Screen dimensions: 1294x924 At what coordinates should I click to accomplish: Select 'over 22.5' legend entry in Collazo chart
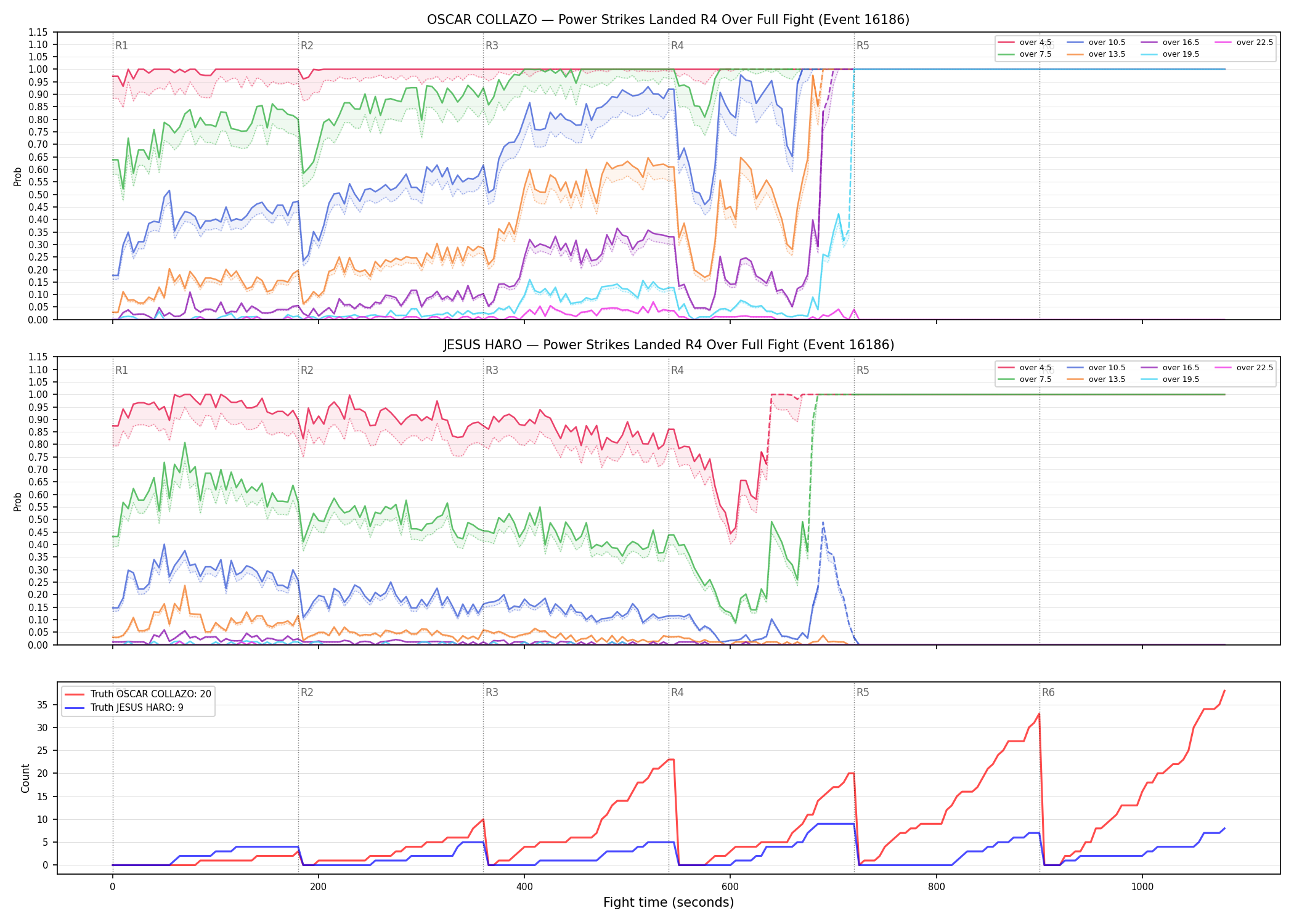click(x=1244, y=43)
